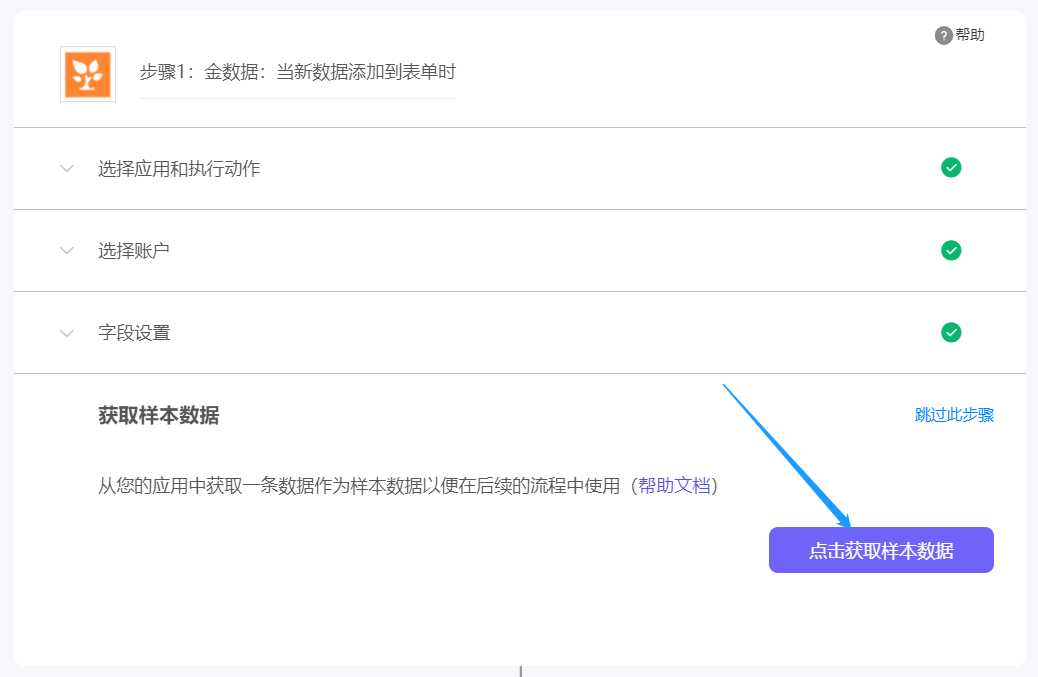Screen dimensions: 1038x677
Task: Open the 选择账户 section title
Action: pyautogui.click(x=134, y=251)
